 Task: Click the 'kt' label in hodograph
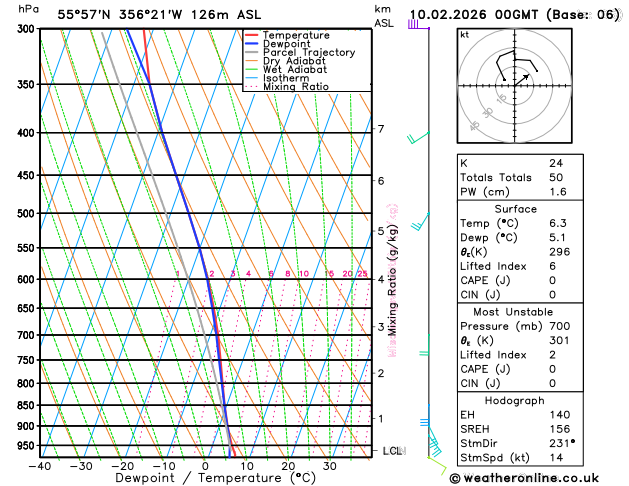pyautogui.click(x=465, y=35)
